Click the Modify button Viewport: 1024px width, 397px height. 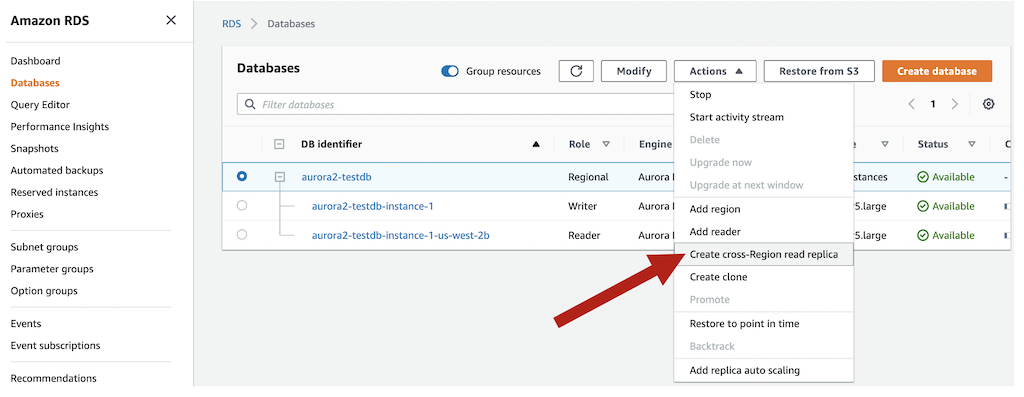(634, 71)
